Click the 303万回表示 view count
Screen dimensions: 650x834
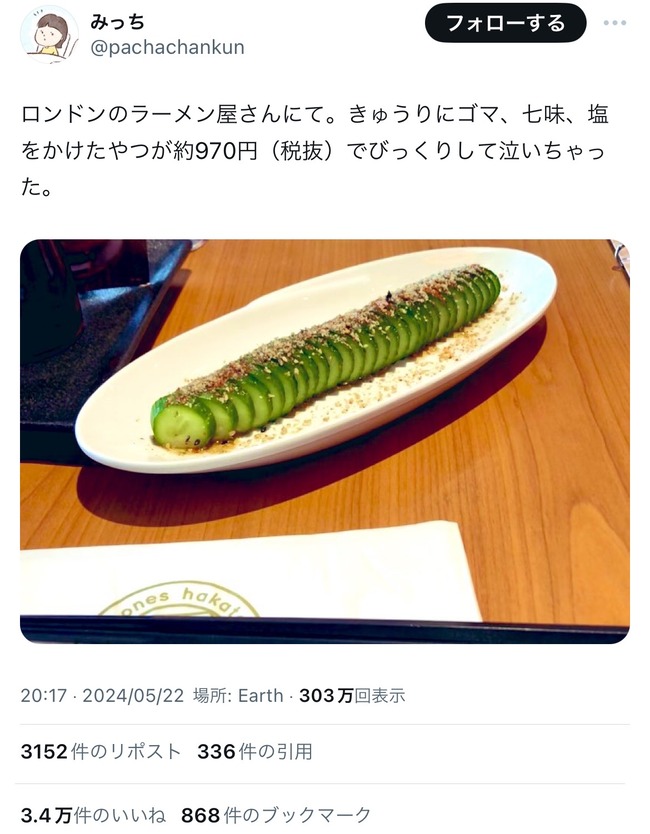click(x=352, y=696)
